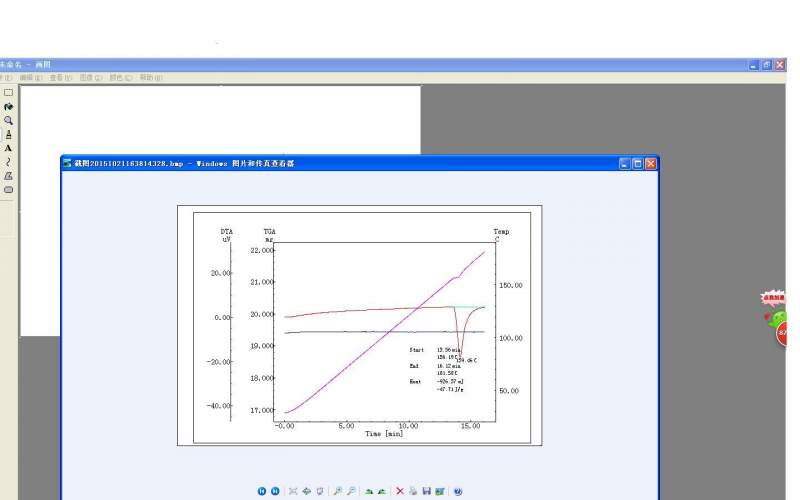Click the white Paint canvas area
Image resolution: width=800 pixels, height=500 pixels.
(219, 120)
